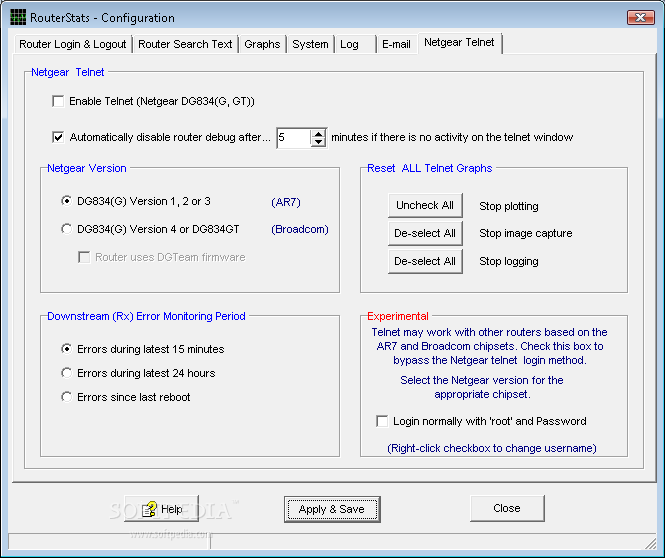Click the Experimental group heading
665x558 pixels.
pyautogui.click(x=397, y=316)
